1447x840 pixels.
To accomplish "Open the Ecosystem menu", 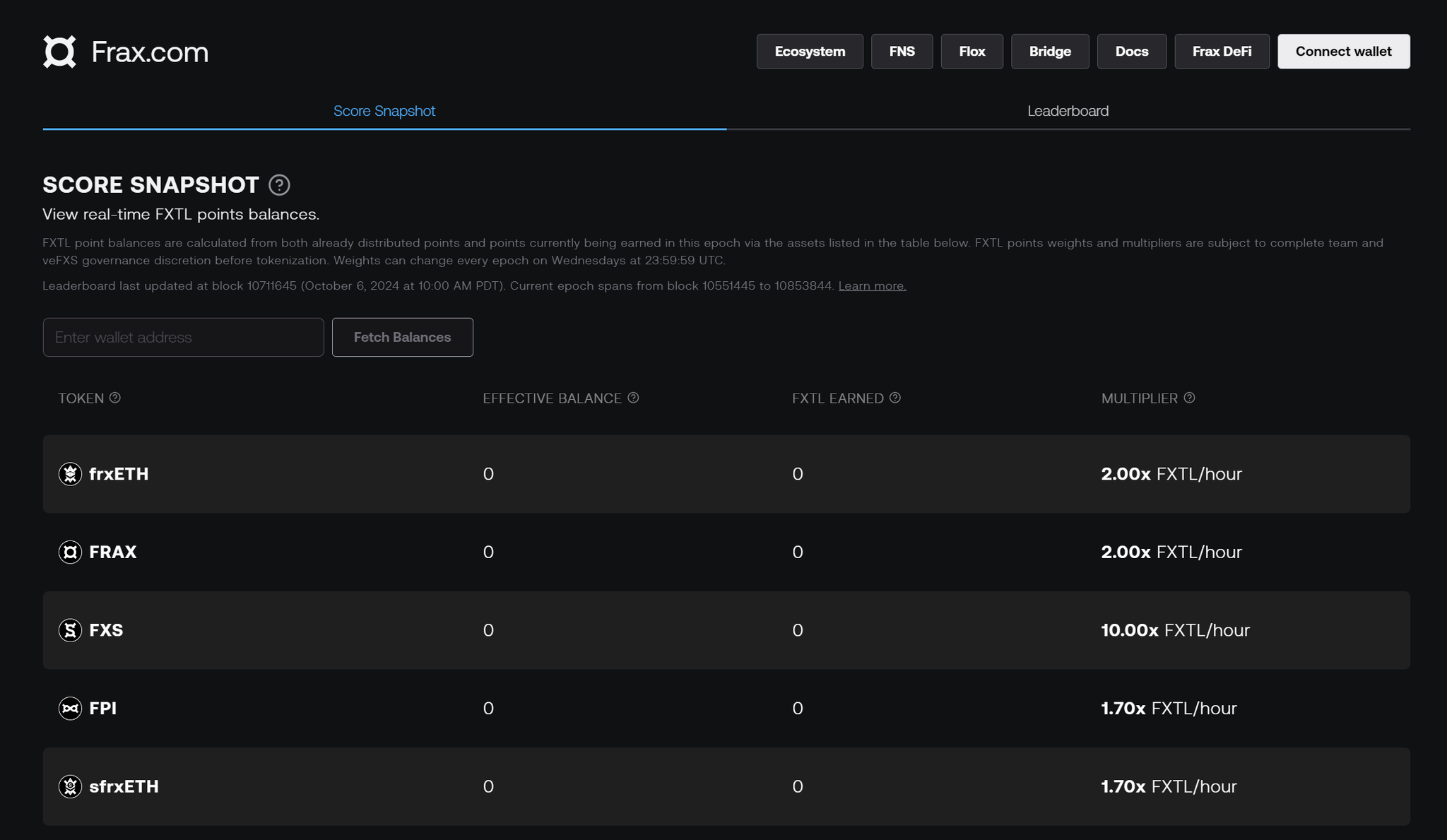I will [x=810, y=52].
